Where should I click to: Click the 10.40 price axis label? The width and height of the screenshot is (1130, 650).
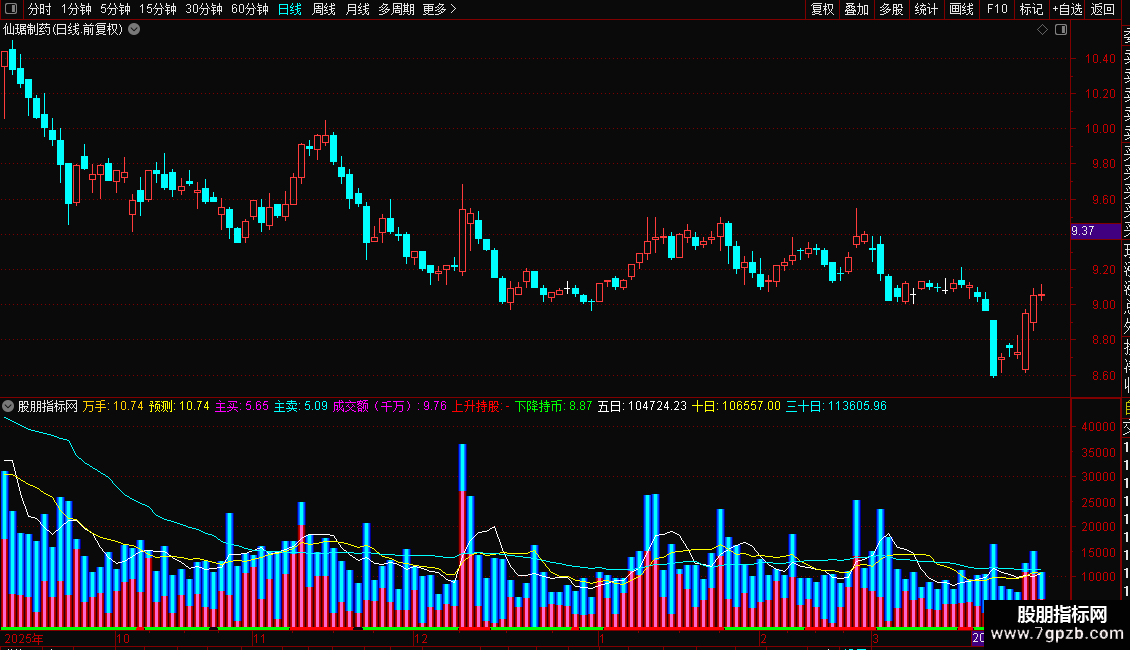point(1100,58)
